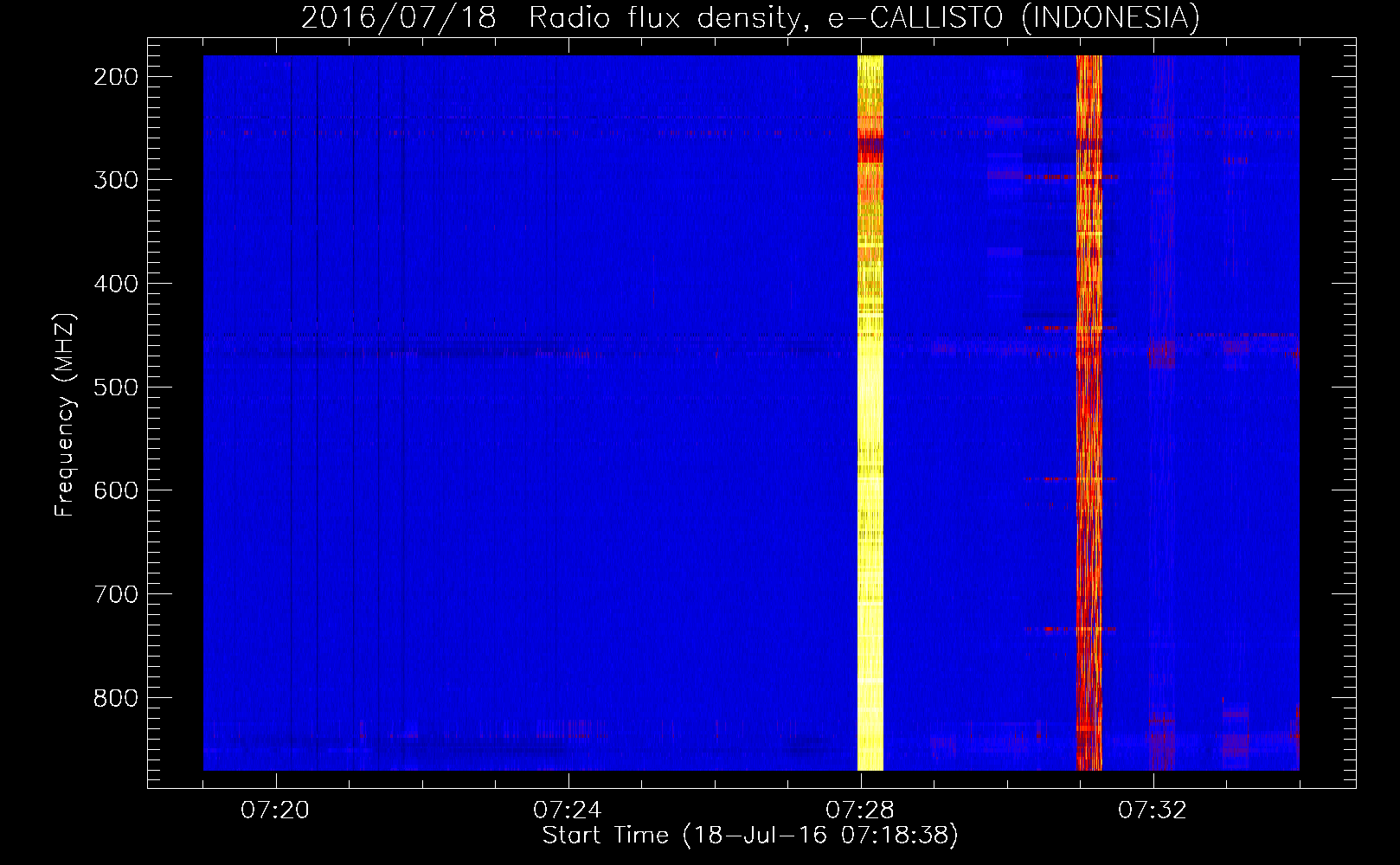The width and height of the screenshot is (1400, 865).
Task: Click the 700 frequency tick label
Action: click(116, 594)
